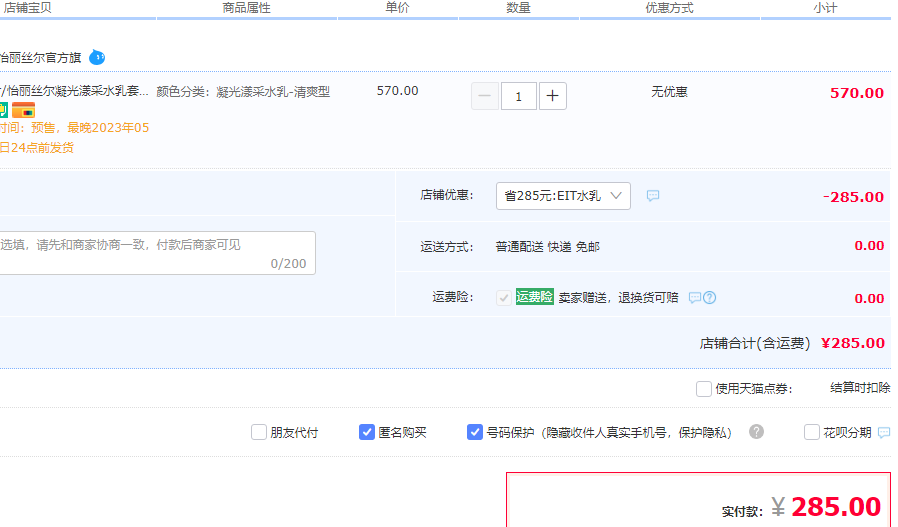
Task: Open the help icon for 号码保护
Action: coord(757,431)
